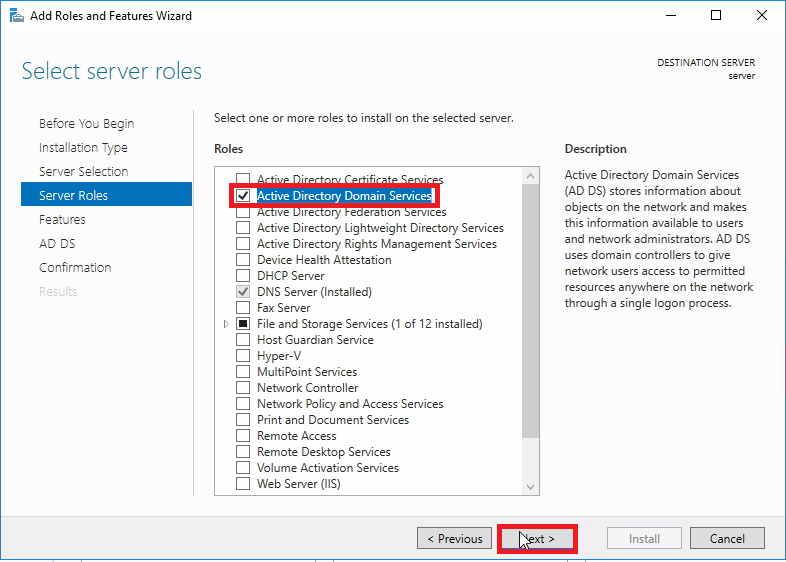Go to Server Selection step
Image resolution: width=786 pixels, height=562 pixels.
tap(84, 171)
